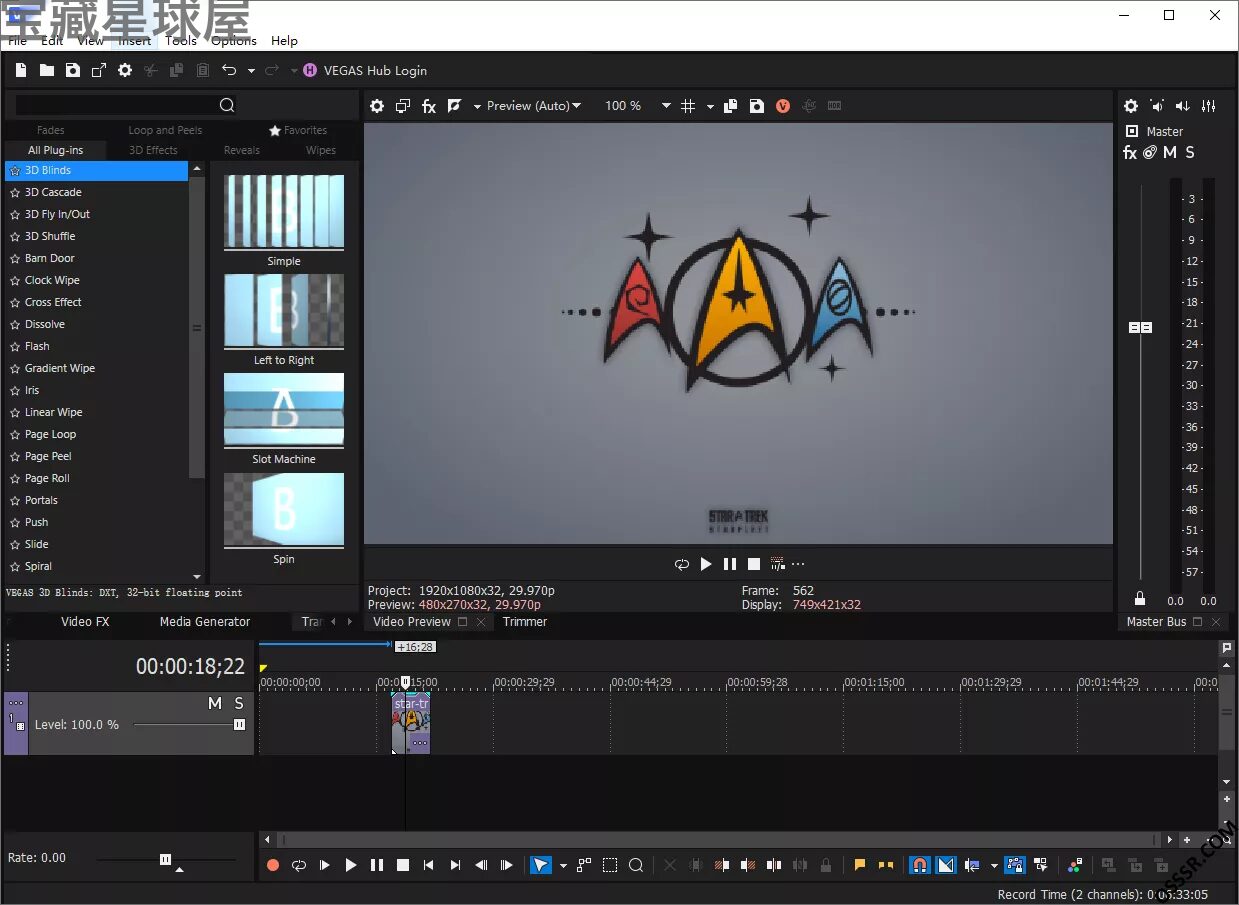Open the Video Preview settings gear
This screenshot has height=905, width=1239.
pos(377,106)
